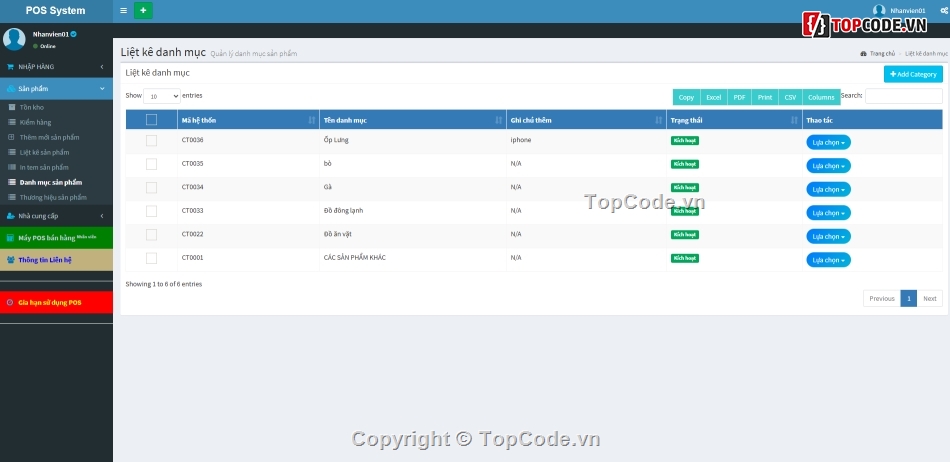
Task: Click the Next pagination button
Action: 929,298
